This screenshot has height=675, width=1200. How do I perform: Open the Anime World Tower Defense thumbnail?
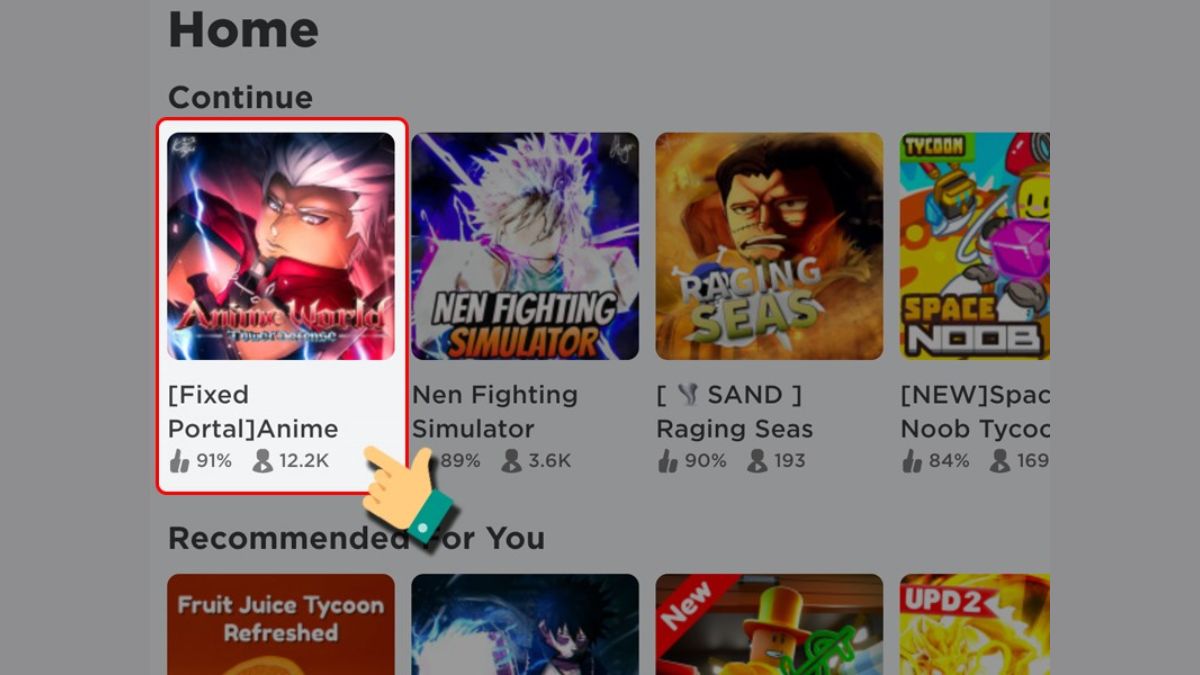[x=281, y=246]
